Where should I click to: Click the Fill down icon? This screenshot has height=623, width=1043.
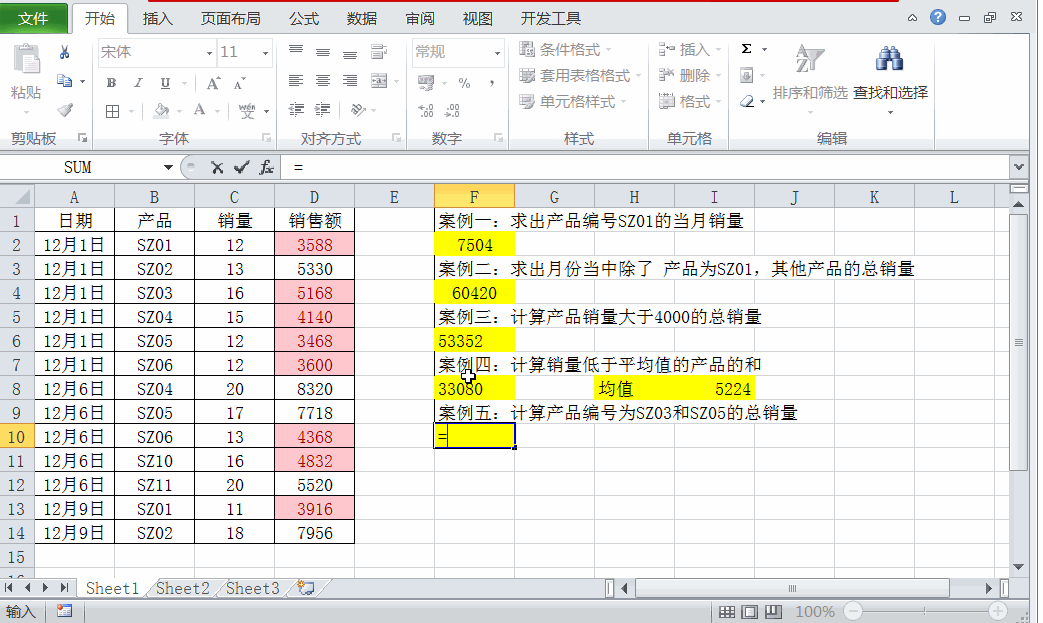[747, 75]
